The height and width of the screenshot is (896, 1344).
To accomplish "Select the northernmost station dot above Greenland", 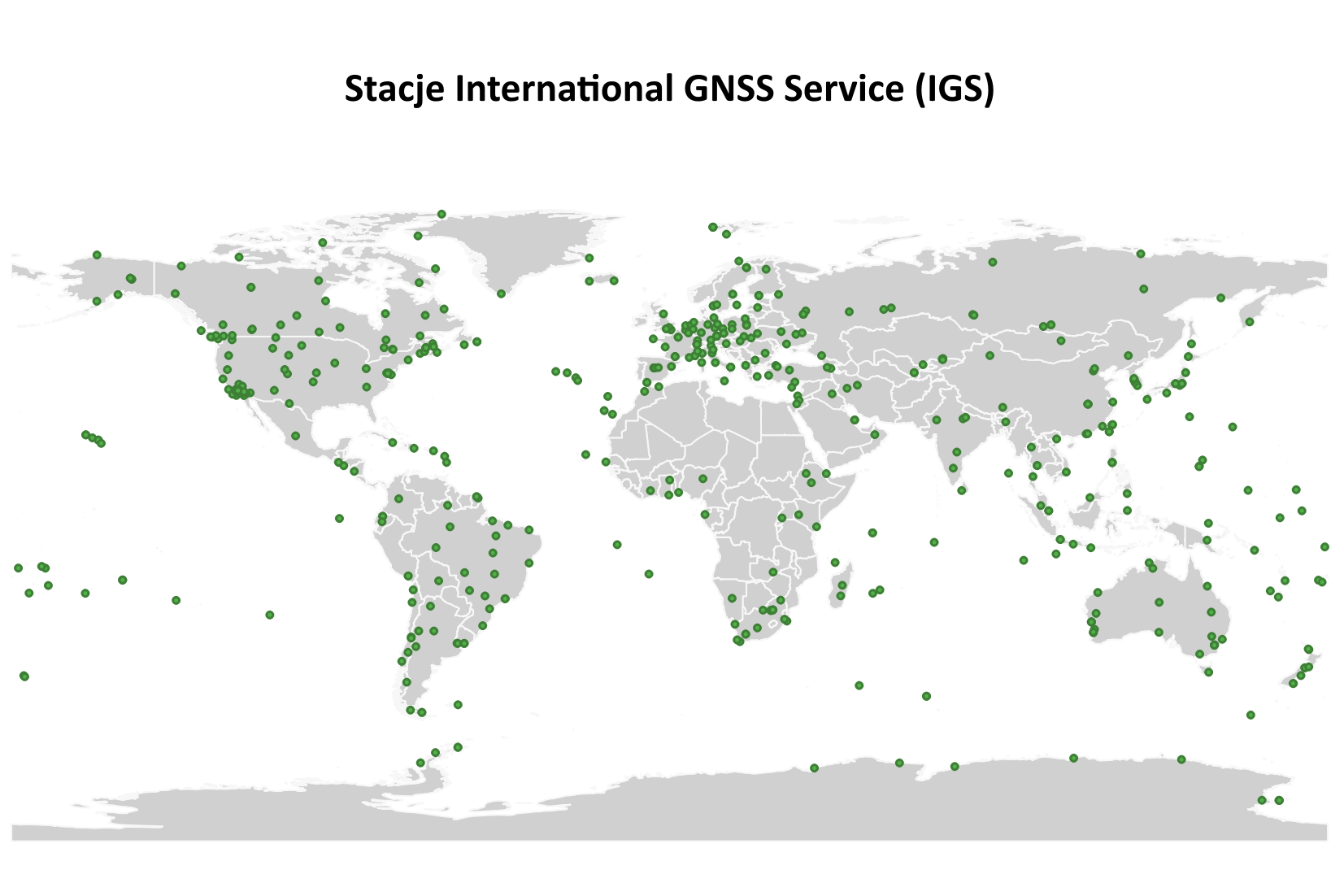I will (x=441, y=215).
